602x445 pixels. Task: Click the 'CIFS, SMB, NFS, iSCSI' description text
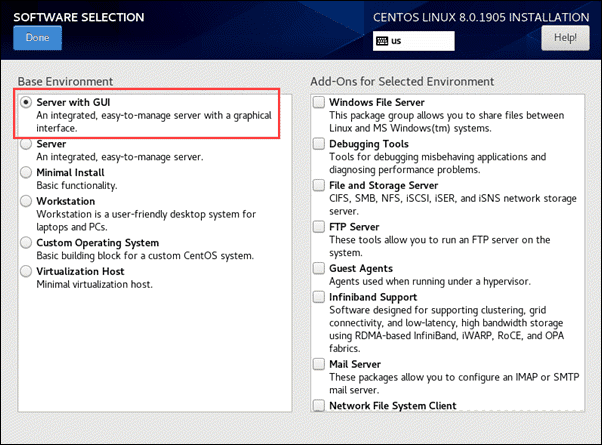pyautogui.click(x=453, y=205)
